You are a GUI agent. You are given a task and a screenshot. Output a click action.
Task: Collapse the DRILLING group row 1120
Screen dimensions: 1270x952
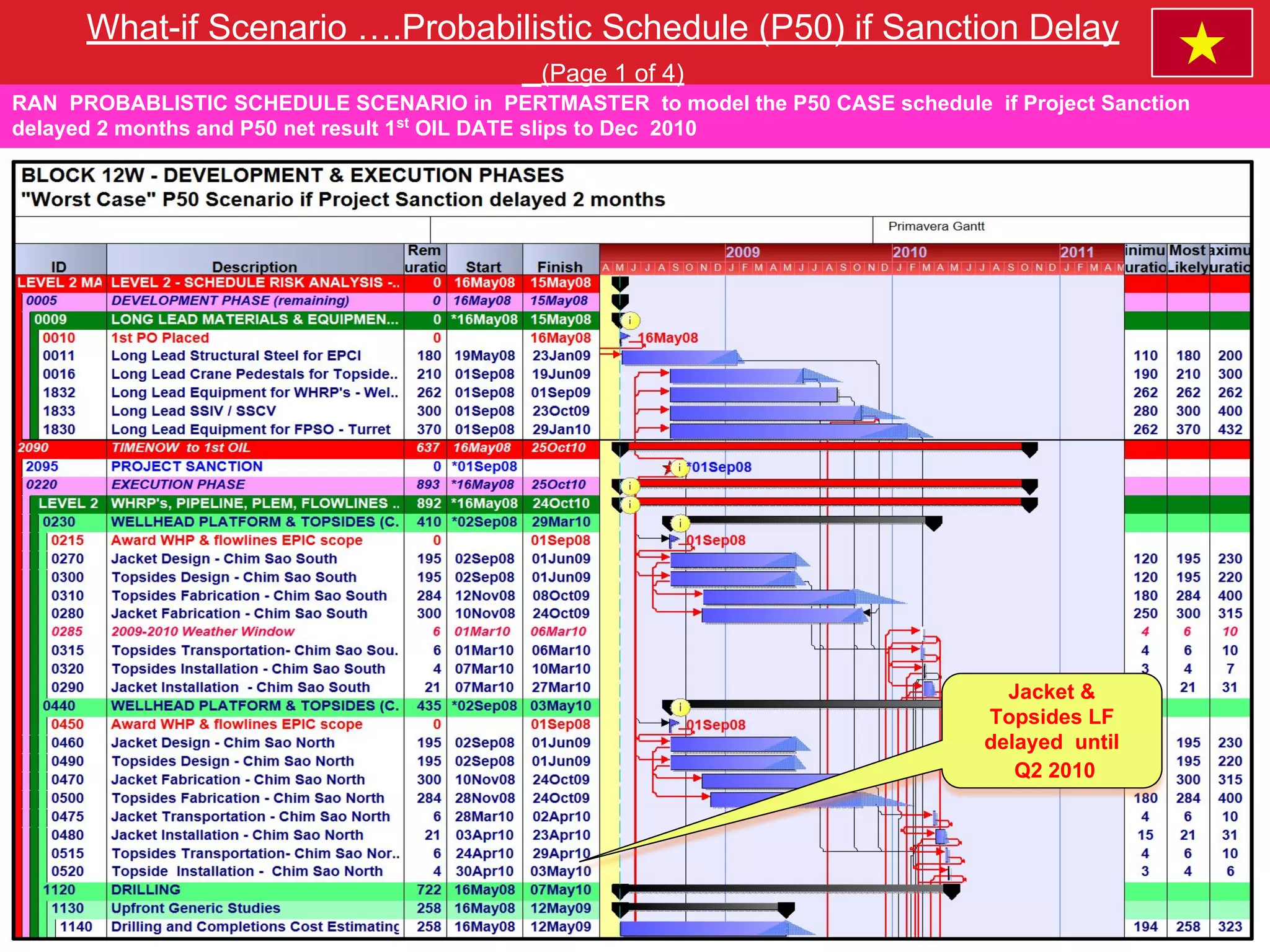(59, 890)
